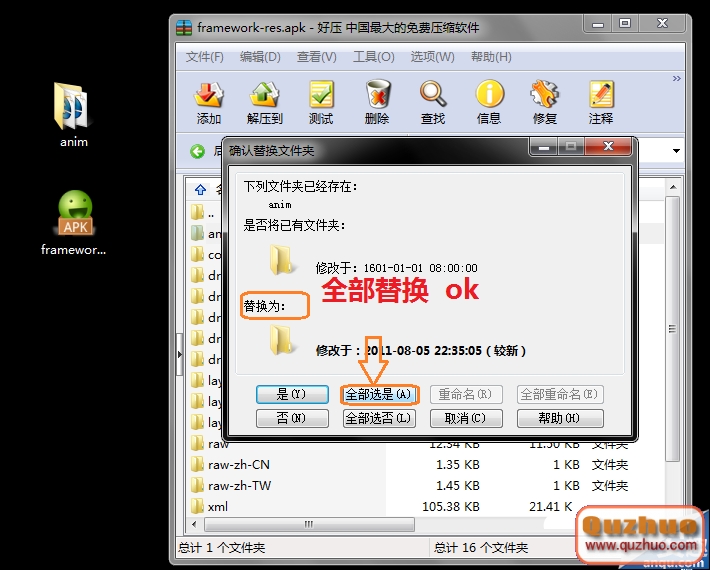
Task: Click the horizontal scrollbar thumb
Action: (x=309, y=524)
